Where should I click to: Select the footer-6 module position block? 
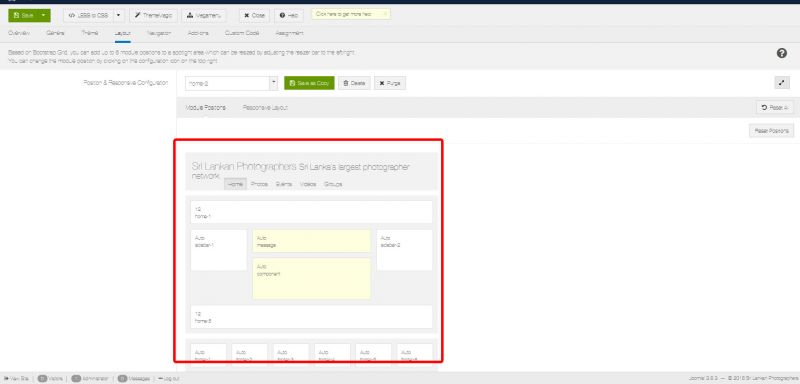(415, 355)
